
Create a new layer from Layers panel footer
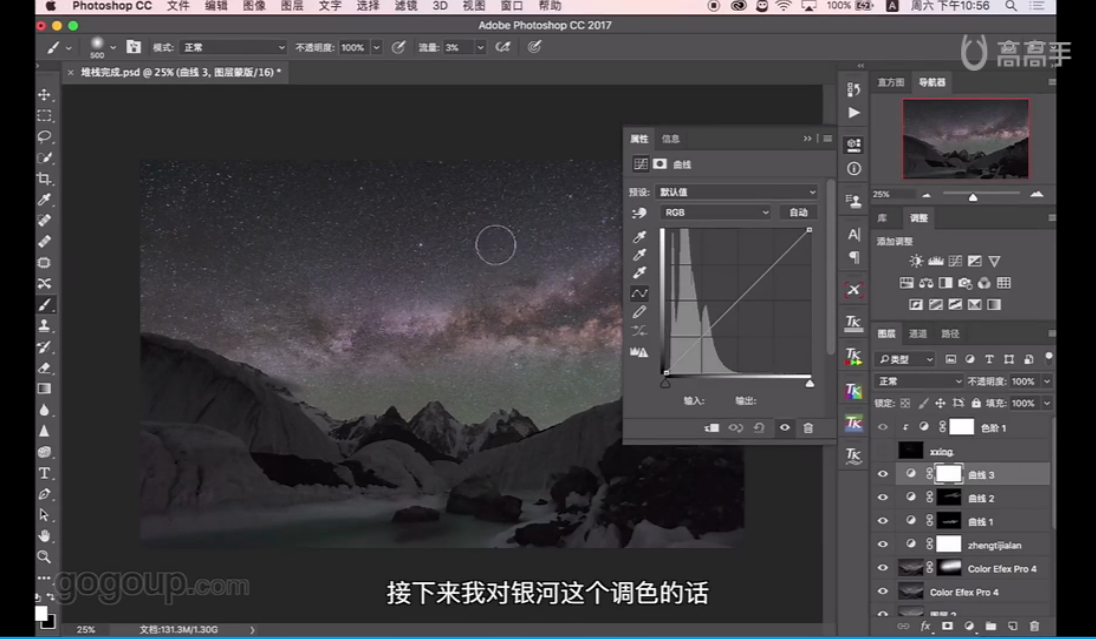pyautogui.click(x=1013, y=626)
